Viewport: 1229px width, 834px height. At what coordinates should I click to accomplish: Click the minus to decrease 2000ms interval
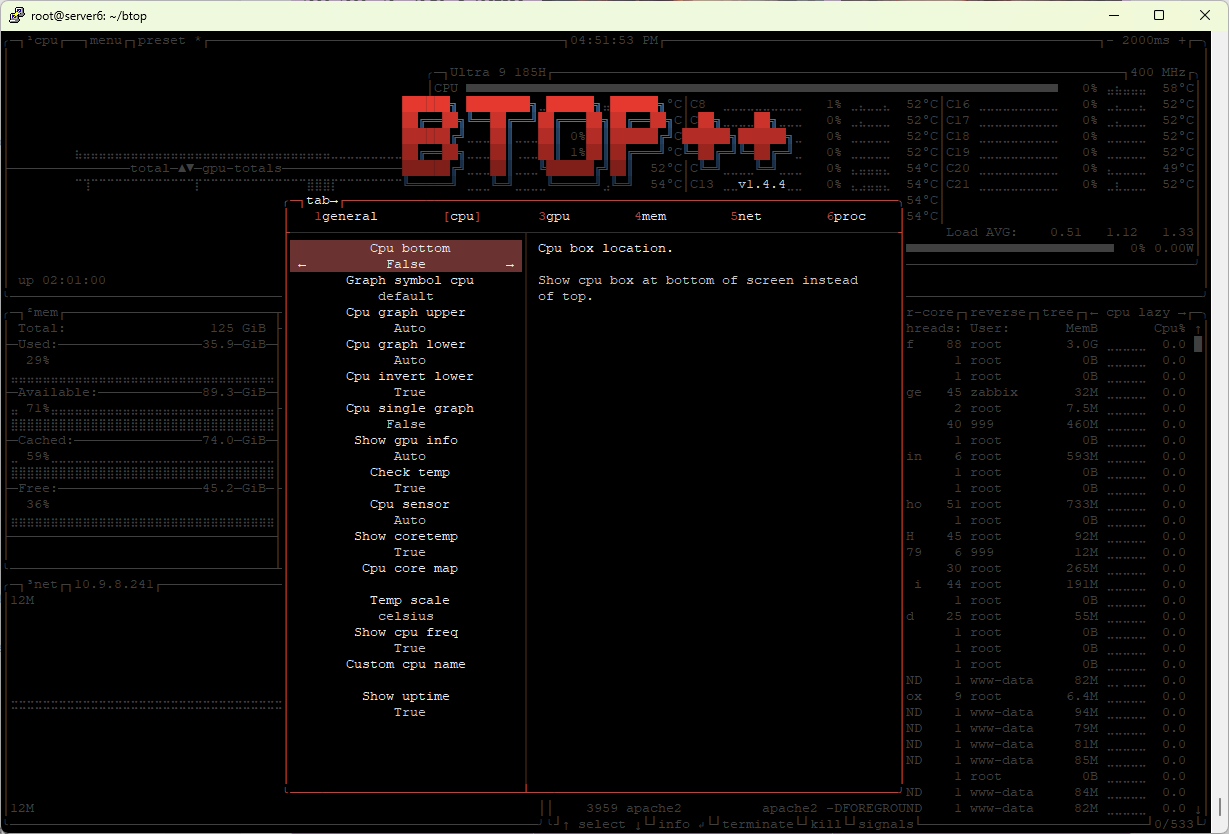click(1111, 41)
